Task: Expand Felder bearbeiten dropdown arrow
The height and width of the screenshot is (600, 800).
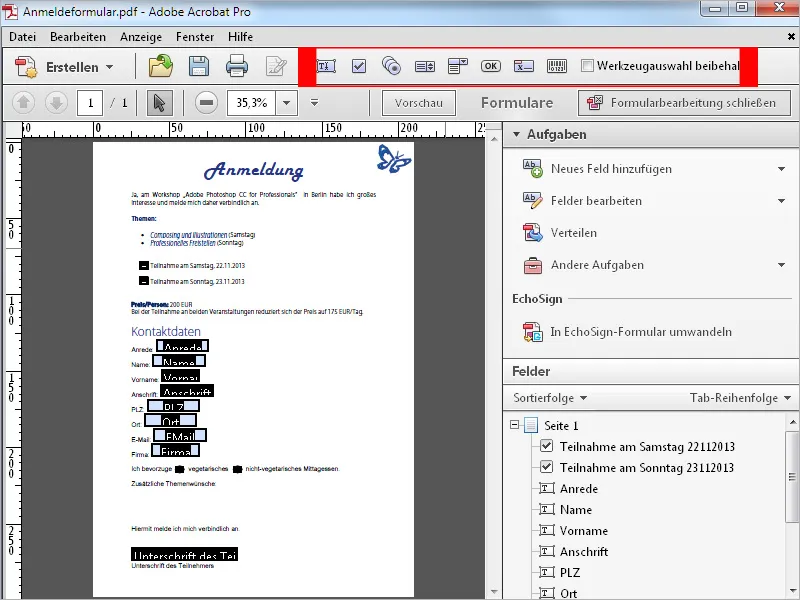Action: coord(781,201)
